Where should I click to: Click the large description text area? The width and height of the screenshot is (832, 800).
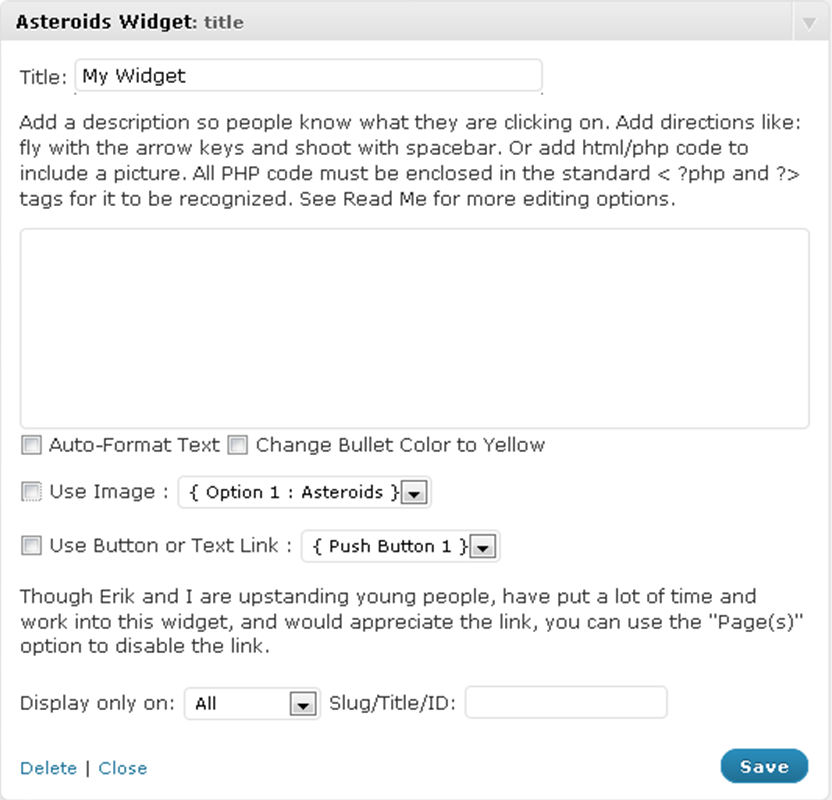pos(414,328)
